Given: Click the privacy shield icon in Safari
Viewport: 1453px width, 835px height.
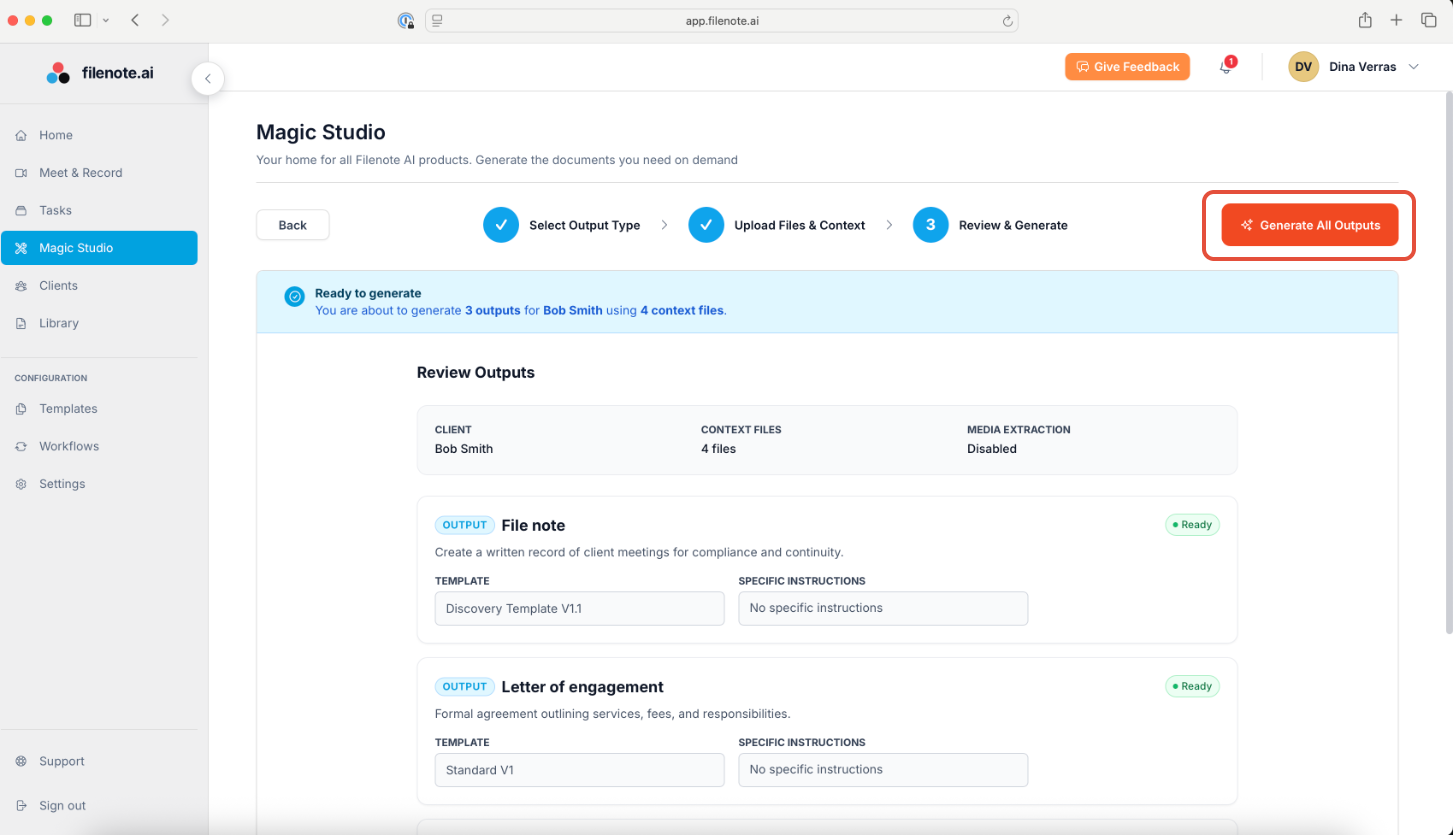Looking at the screenshot, I should pyautogui.click(x=406, y=21).
